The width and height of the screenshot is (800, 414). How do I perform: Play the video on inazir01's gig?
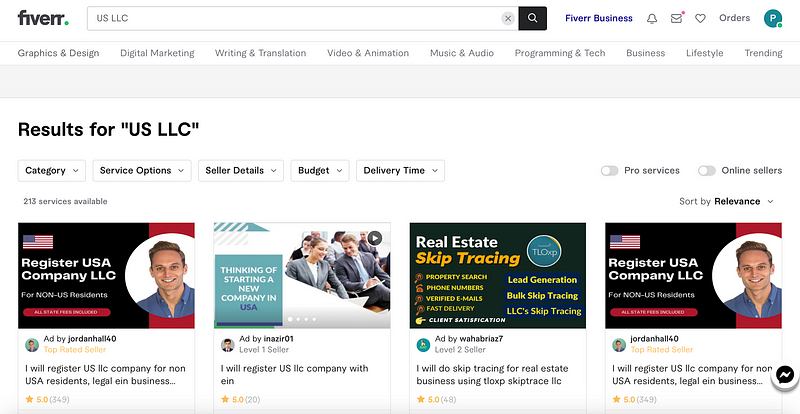(374, 238)
